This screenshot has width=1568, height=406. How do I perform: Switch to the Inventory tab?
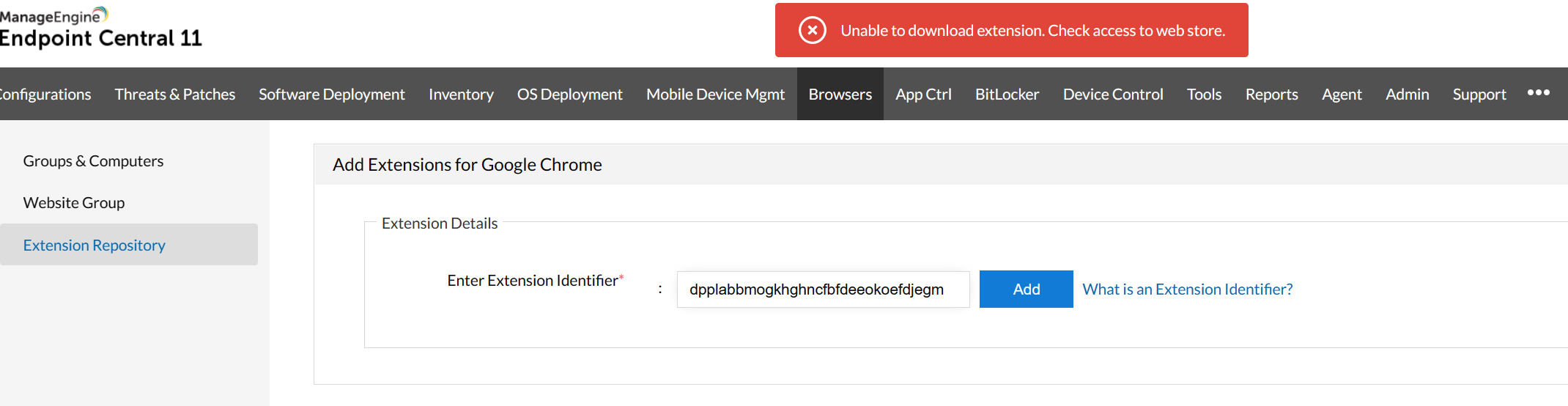(461, 95)
